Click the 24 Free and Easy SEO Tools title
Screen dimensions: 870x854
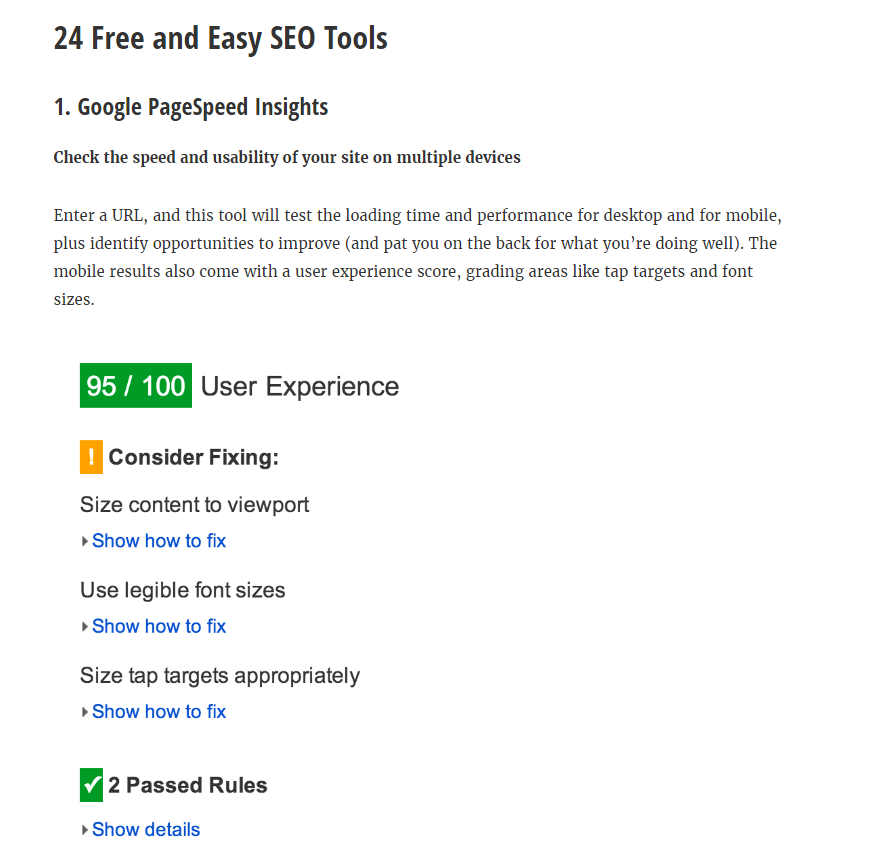(221, 39)
